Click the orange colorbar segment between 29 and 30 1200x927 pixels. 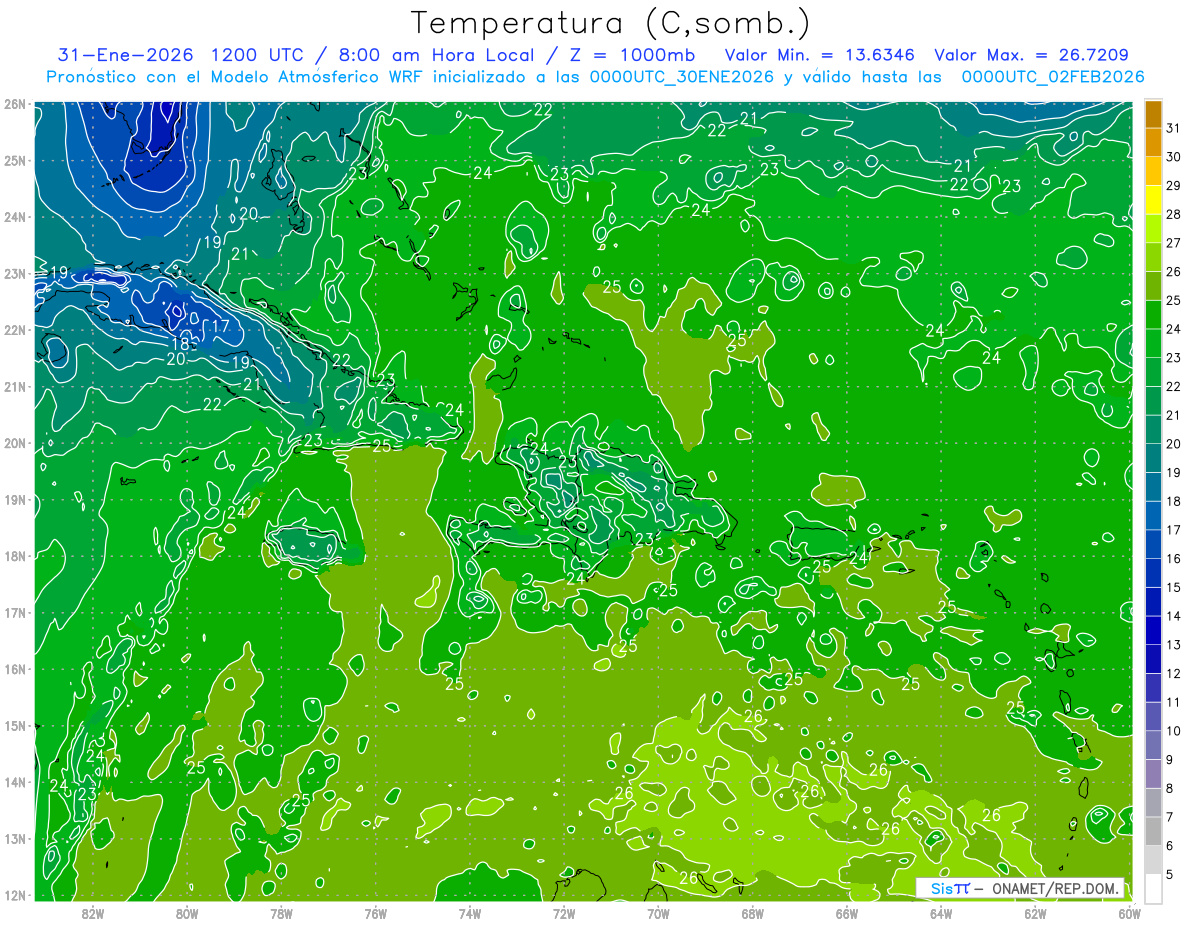1153,171
